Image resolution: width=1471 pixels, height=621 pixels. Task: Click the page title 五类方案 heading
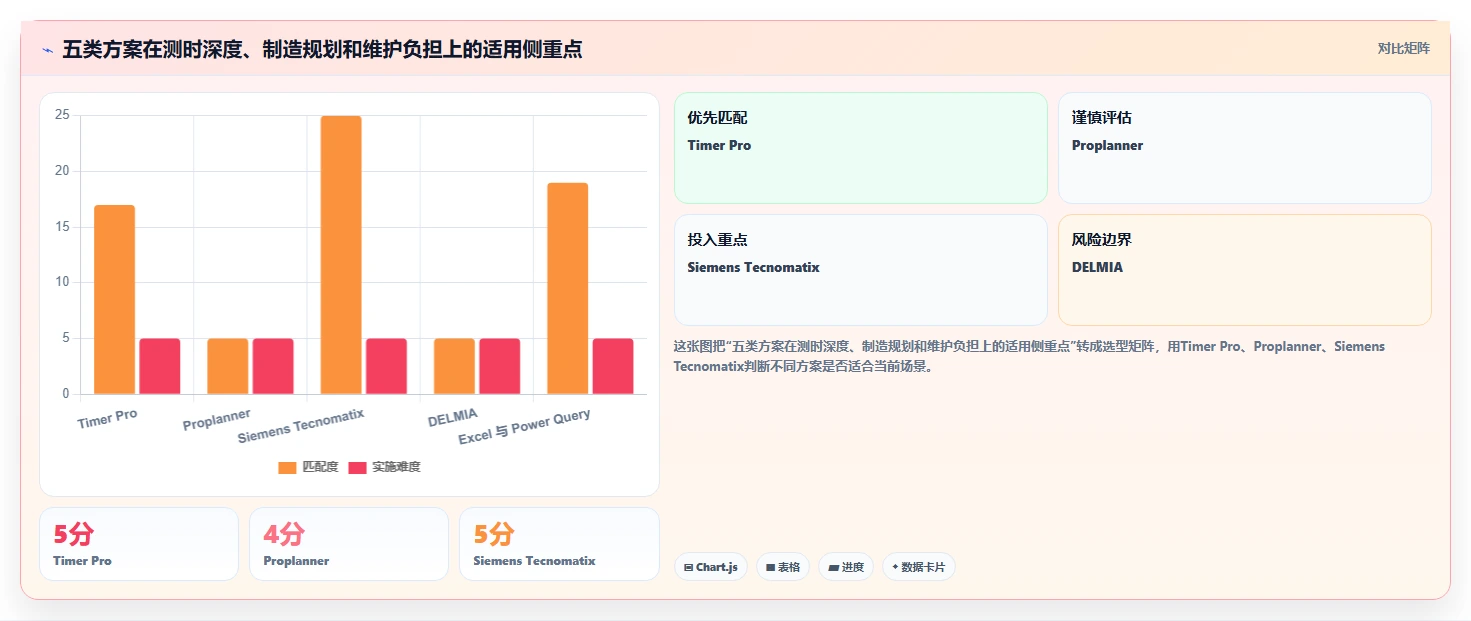click(x=322, y=49)
